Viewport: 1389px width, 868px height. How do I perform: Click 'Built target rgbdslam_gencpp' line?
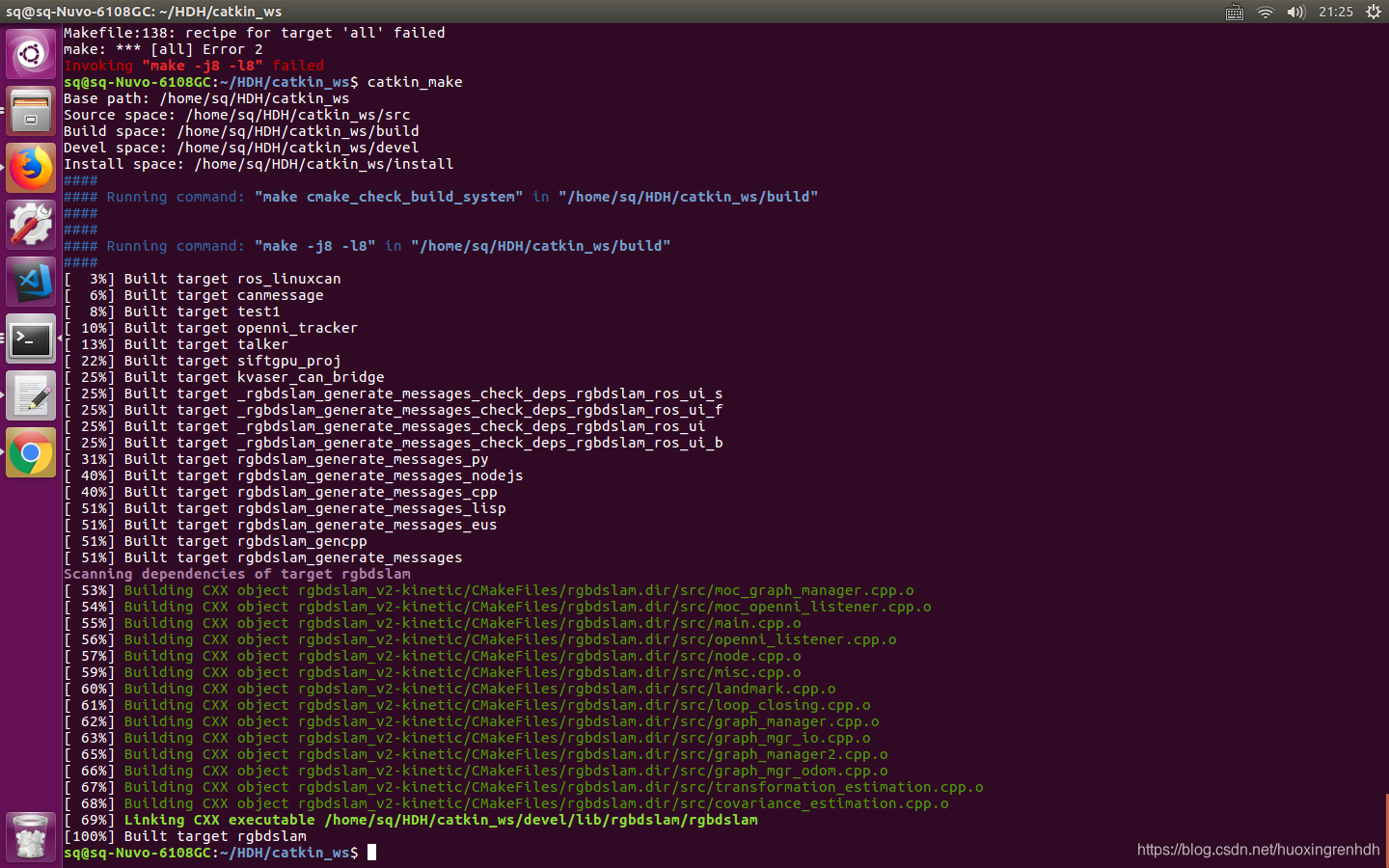(215, 541)
